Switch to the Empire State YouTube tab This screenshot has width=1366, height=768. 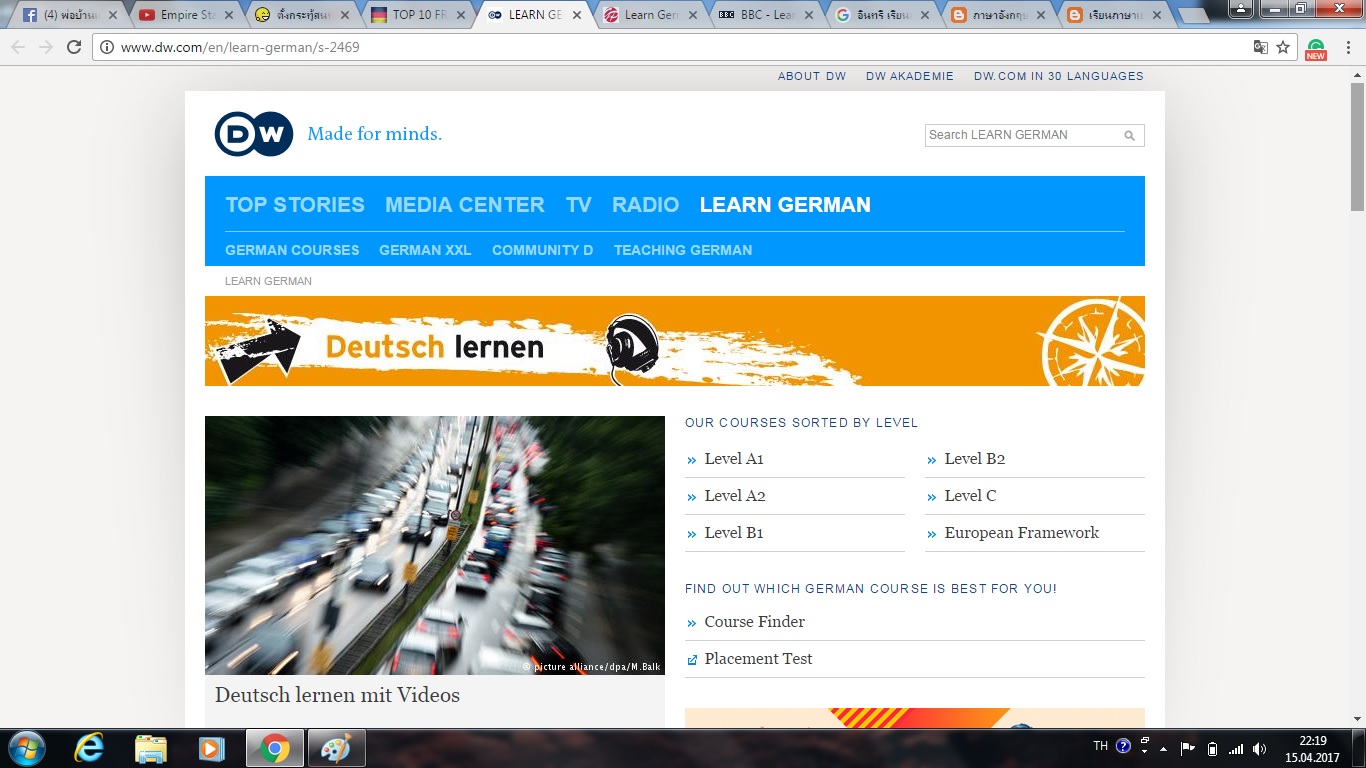coord(187,15)
